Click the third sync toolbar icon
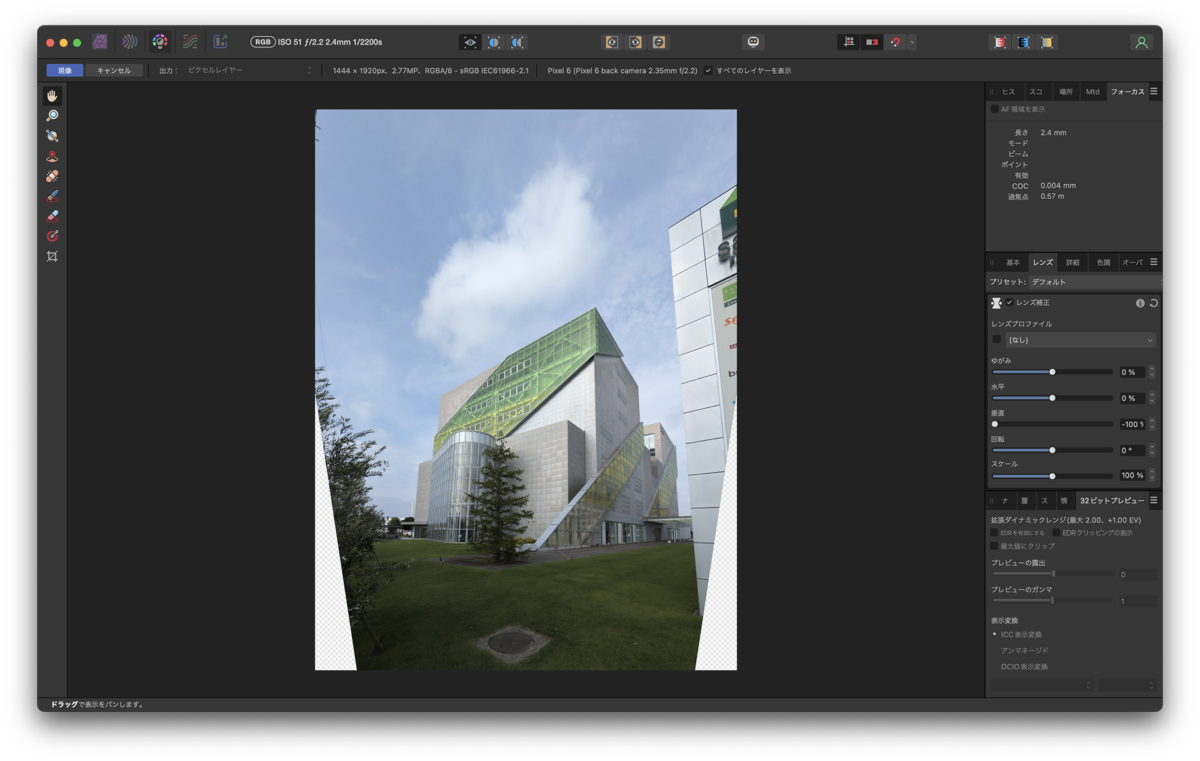The image size is (1200, 761). tap(659, 42)
